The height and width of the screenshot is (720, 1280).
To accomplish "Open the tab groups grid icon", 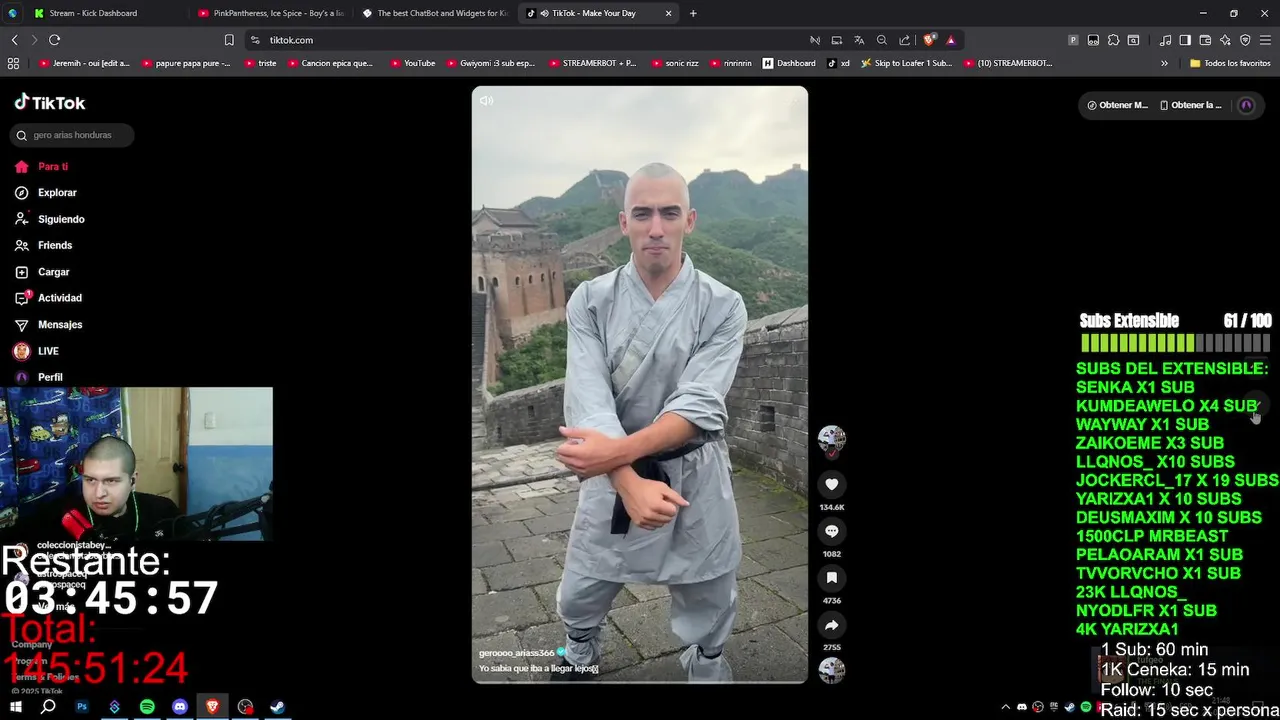I will pos(13,63).
